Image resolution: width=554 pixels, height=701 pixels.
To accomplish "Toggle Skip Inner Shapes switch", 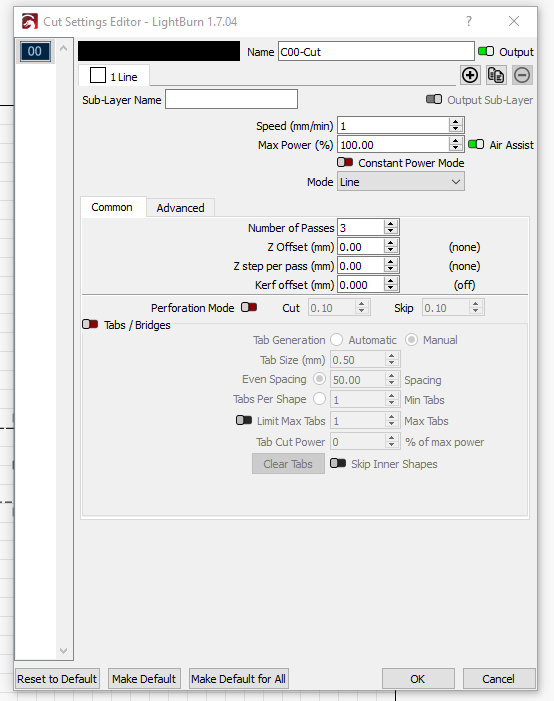I will point(338,463).
